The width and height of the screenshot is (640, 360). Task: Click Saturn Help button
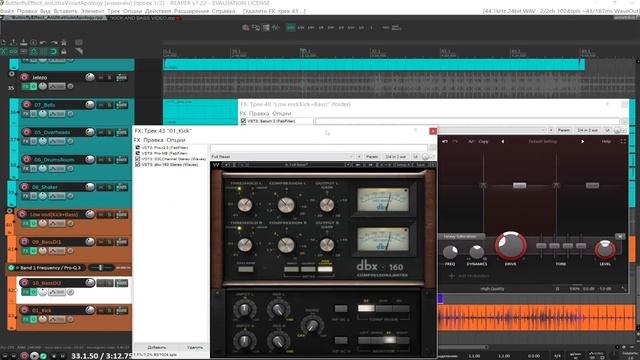tap(606, 142)
